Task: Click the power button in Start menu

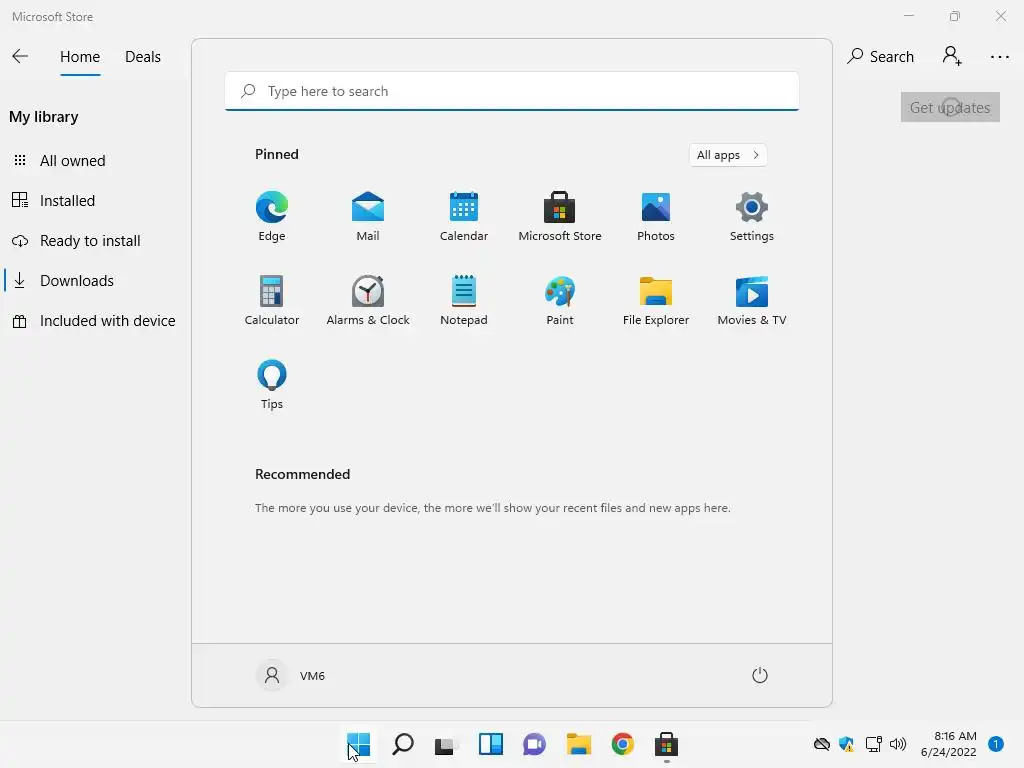Action: click(760, 675)
